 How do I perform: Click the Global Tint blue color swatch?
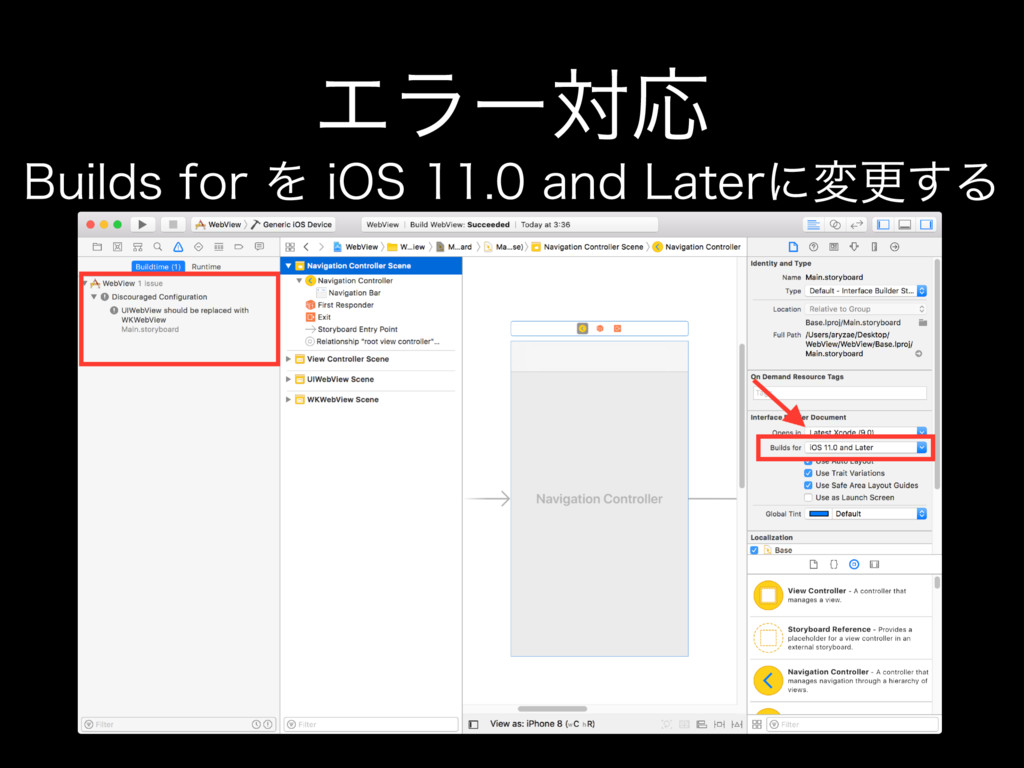pos(819,514)
